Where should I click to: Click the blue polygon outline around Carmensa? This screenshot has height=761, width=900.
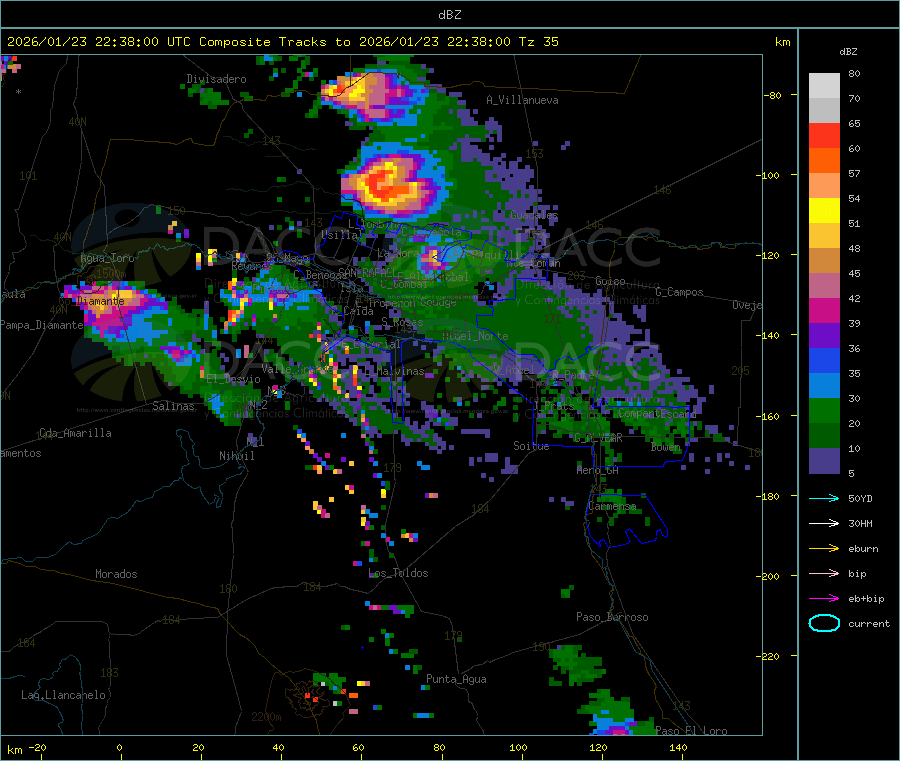tap(626, 520)
